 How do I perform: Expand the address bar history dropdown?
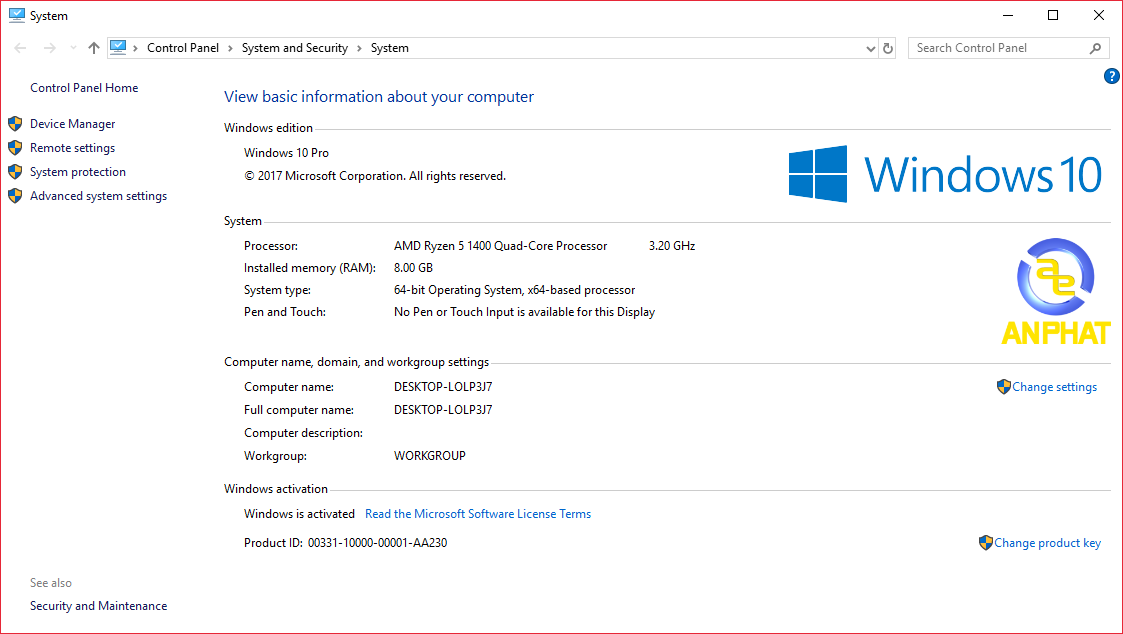870,48
